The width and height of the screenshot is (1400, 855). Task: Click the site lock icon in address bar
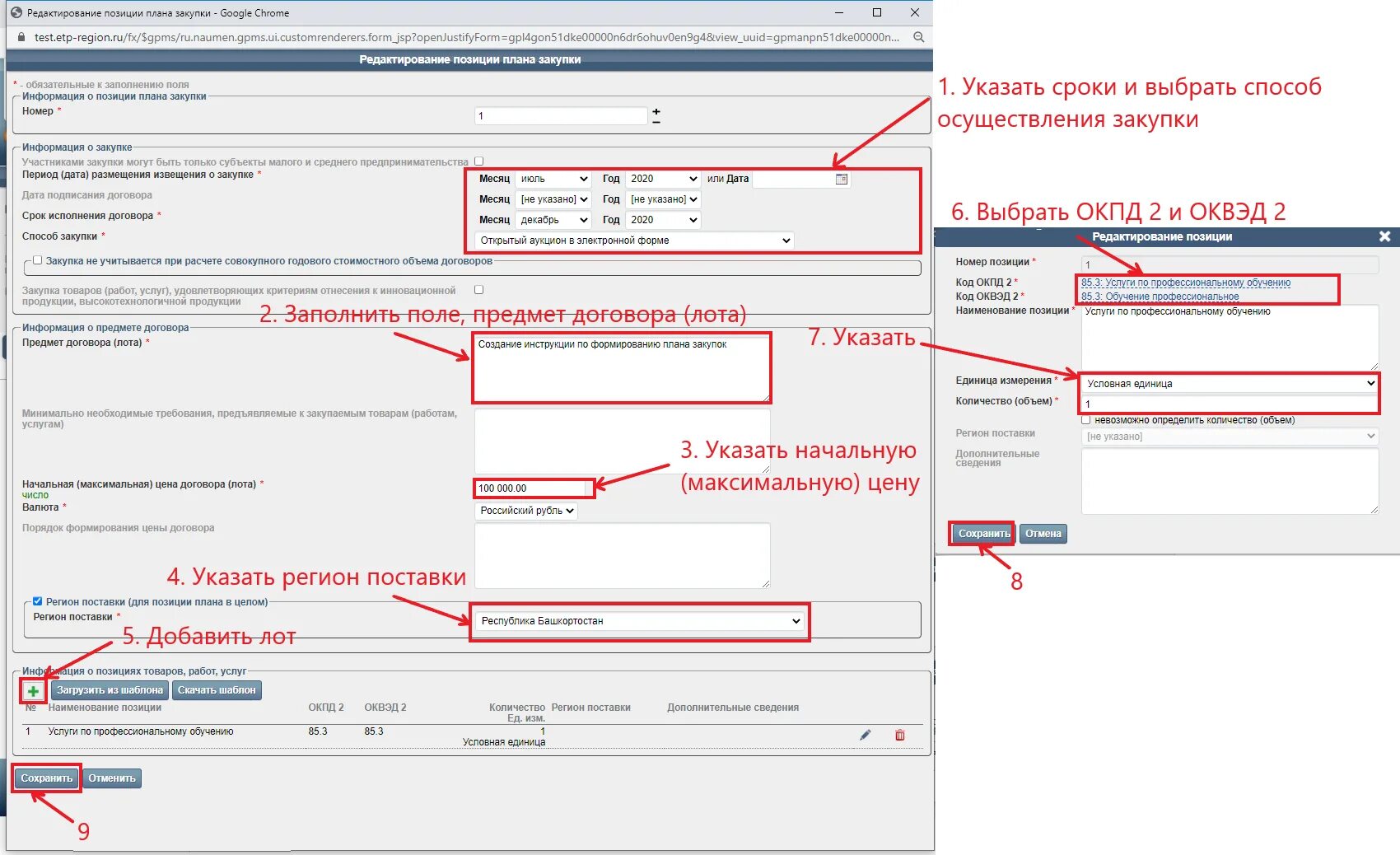coord(21,37)
